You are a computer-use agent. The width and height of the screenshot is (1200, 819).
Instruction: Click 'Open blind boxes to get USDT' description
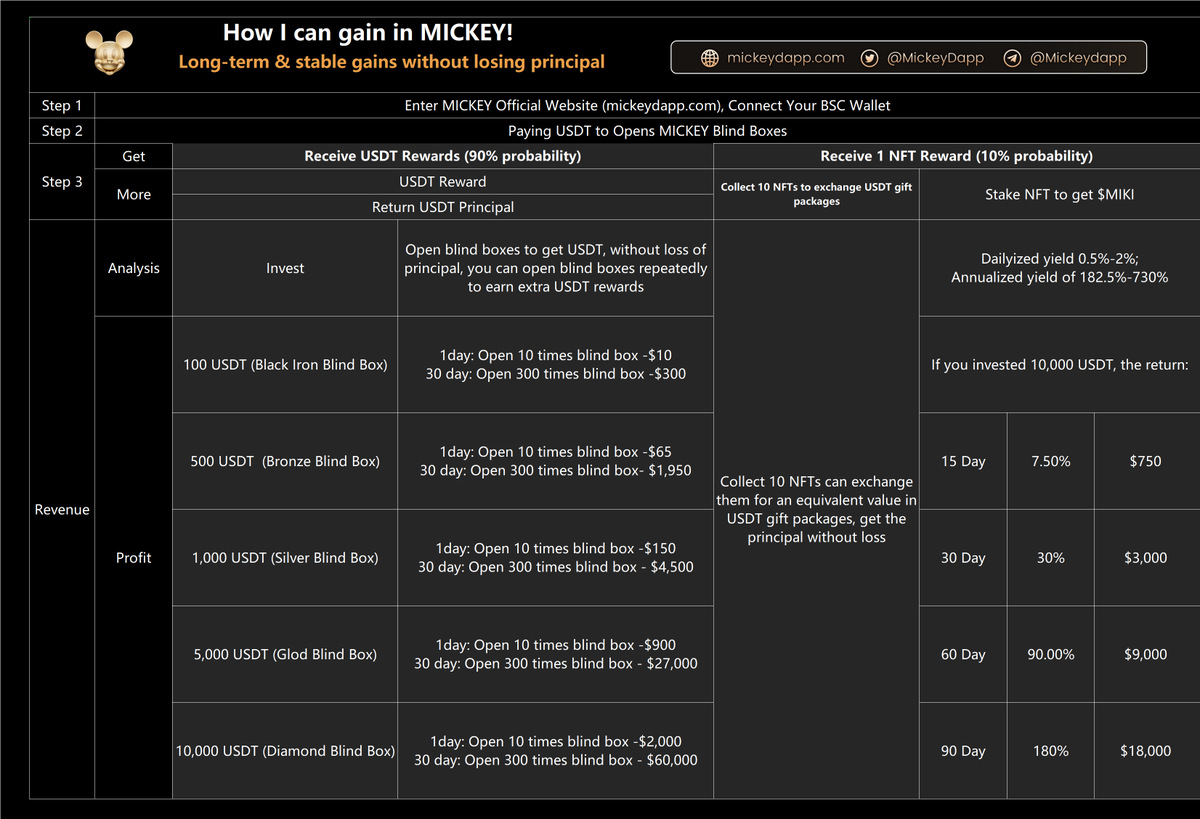coord(555,268)
